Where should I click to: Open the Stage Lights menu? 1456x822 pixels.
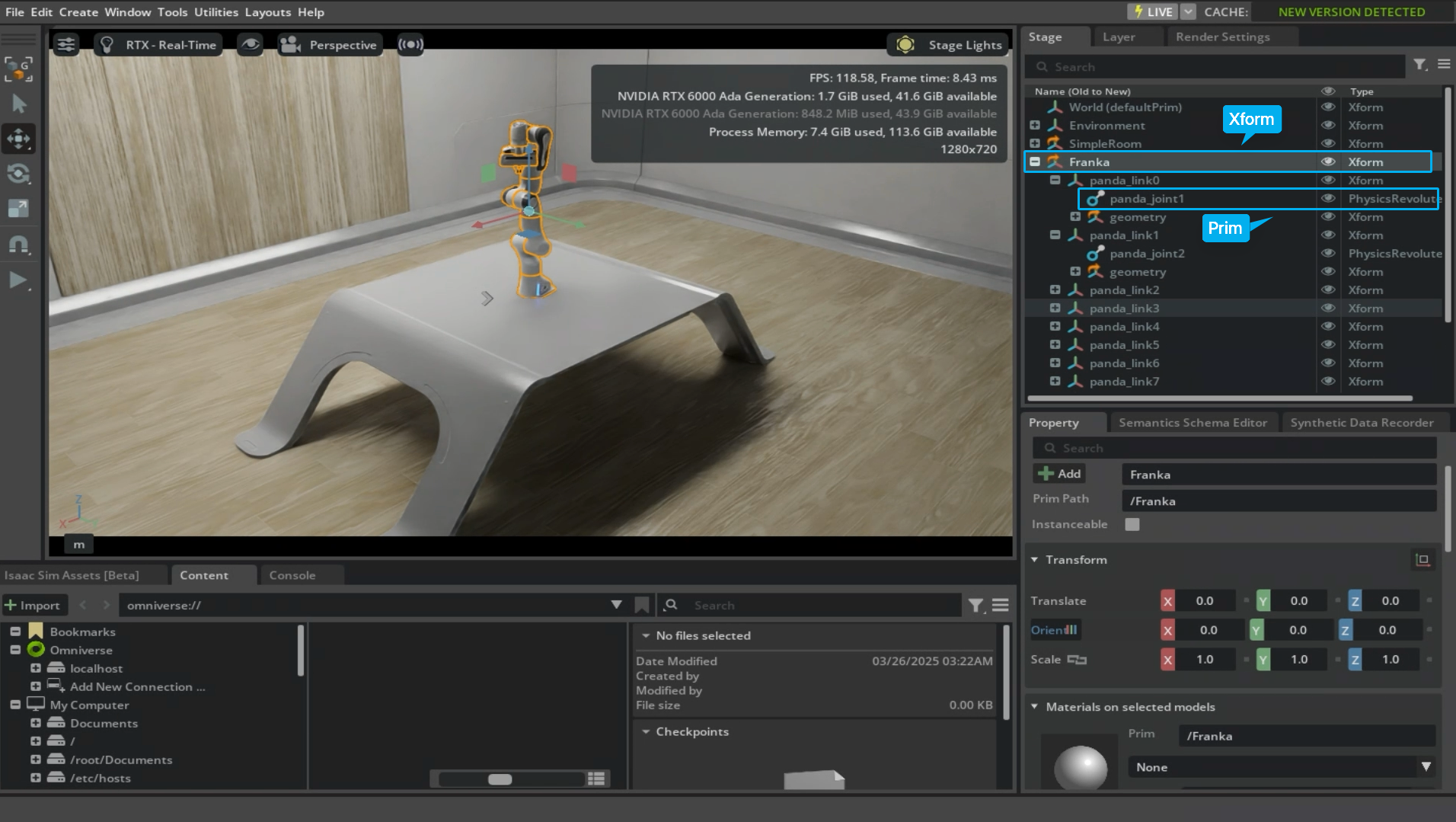(948, 45)
